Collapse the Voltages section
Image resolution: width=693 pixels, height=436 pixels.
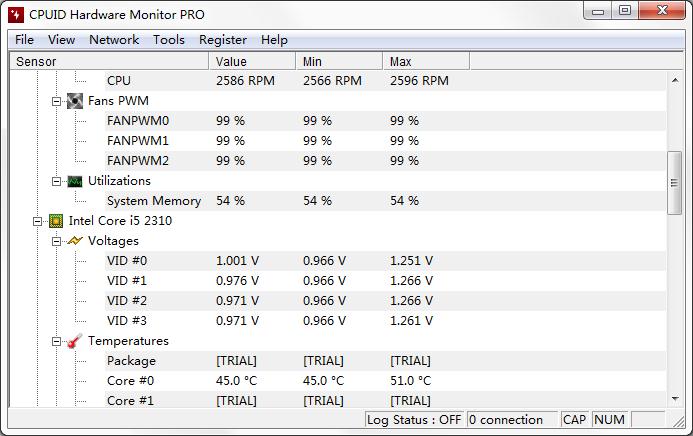pos(56,241)
